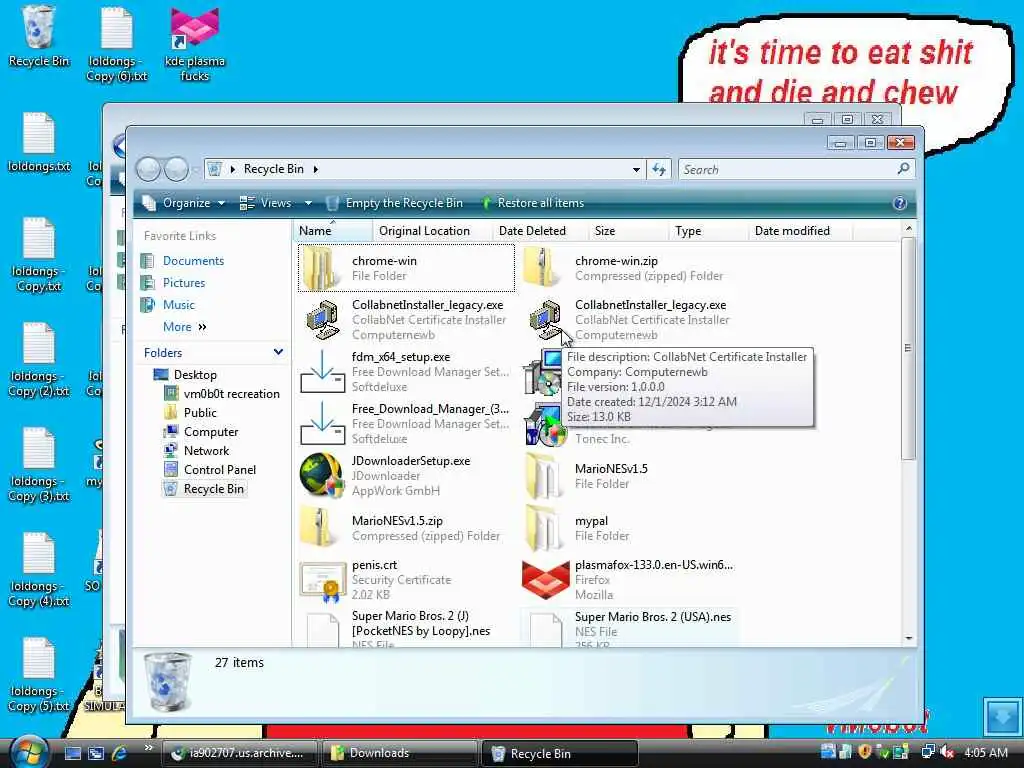Click the Search input field
The height and width of the screenshot is (768, 1024).
point(789,170)
